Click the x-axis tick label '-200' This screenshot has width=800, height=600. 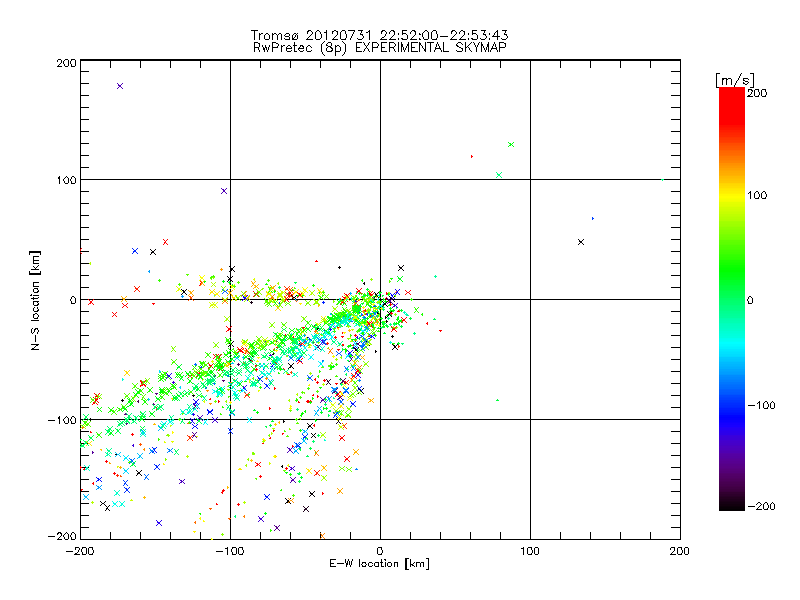(x=80, y=551)
